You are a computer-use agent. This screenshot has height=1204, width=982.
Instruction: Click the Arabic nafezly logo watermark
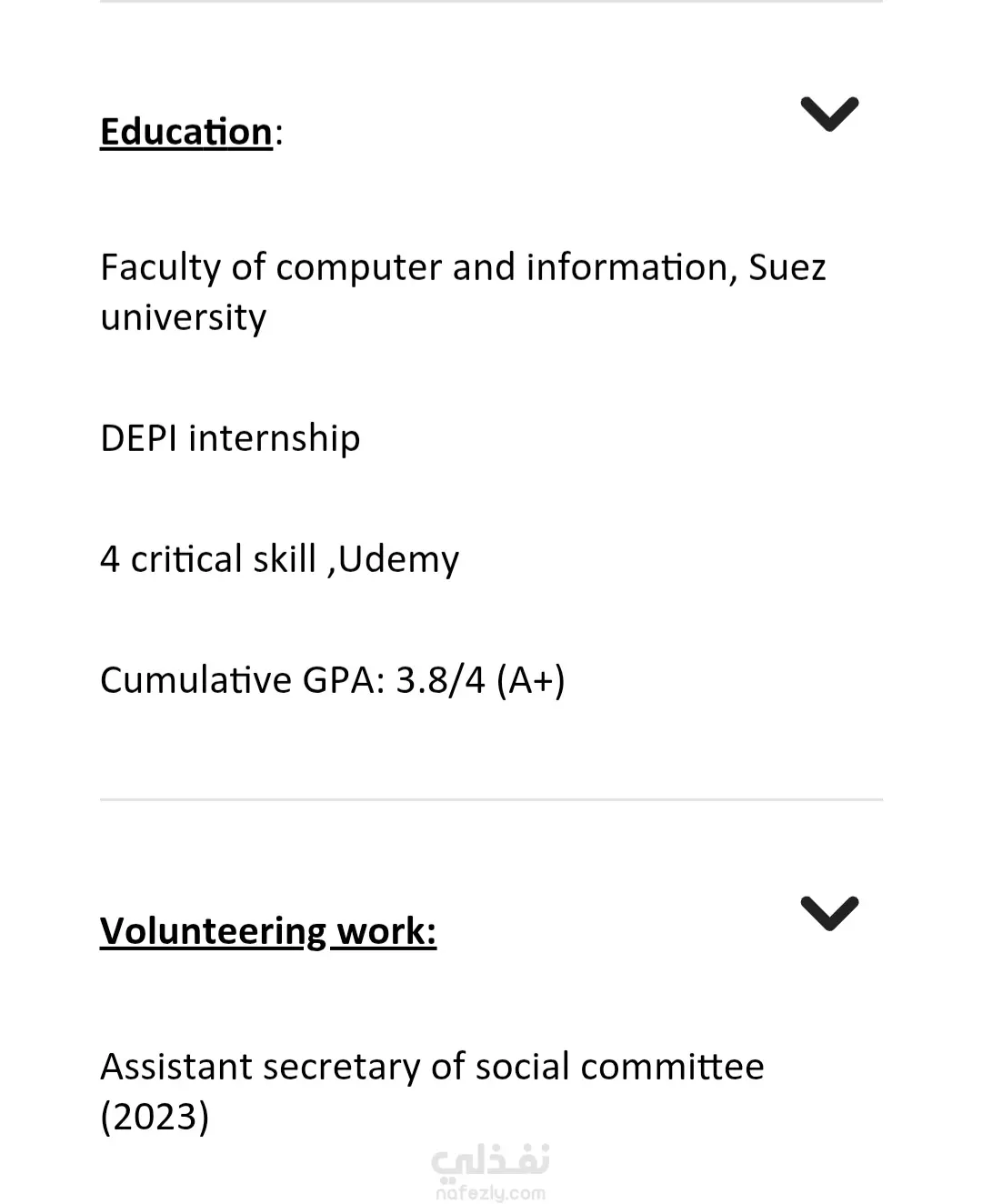[x=490, y=1160]
